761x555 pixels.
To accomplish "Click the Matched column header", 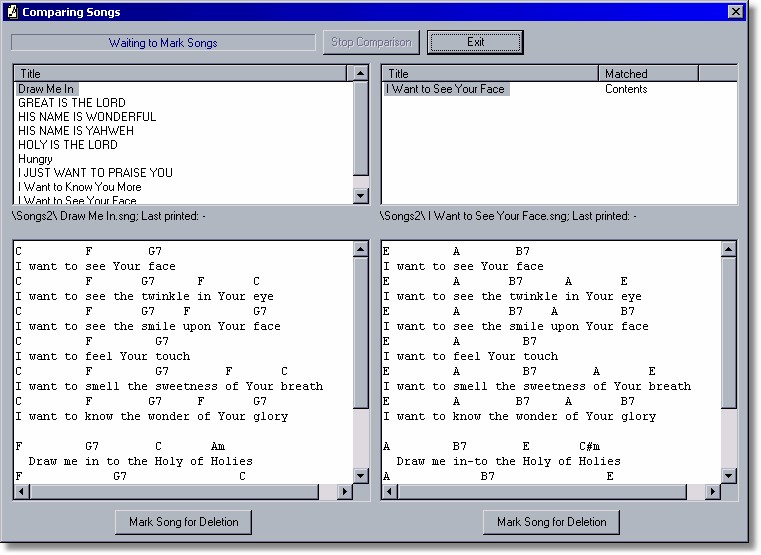I will pos(648,74).
